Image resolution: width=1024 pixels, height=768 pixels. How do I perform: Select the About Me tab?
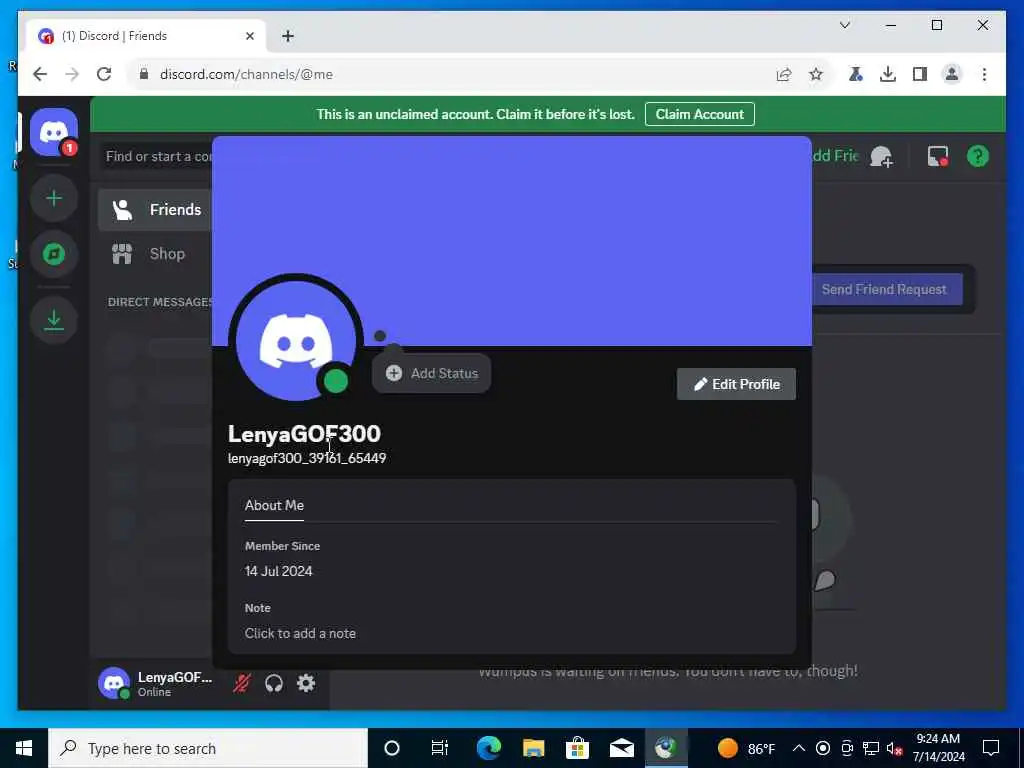274,505
